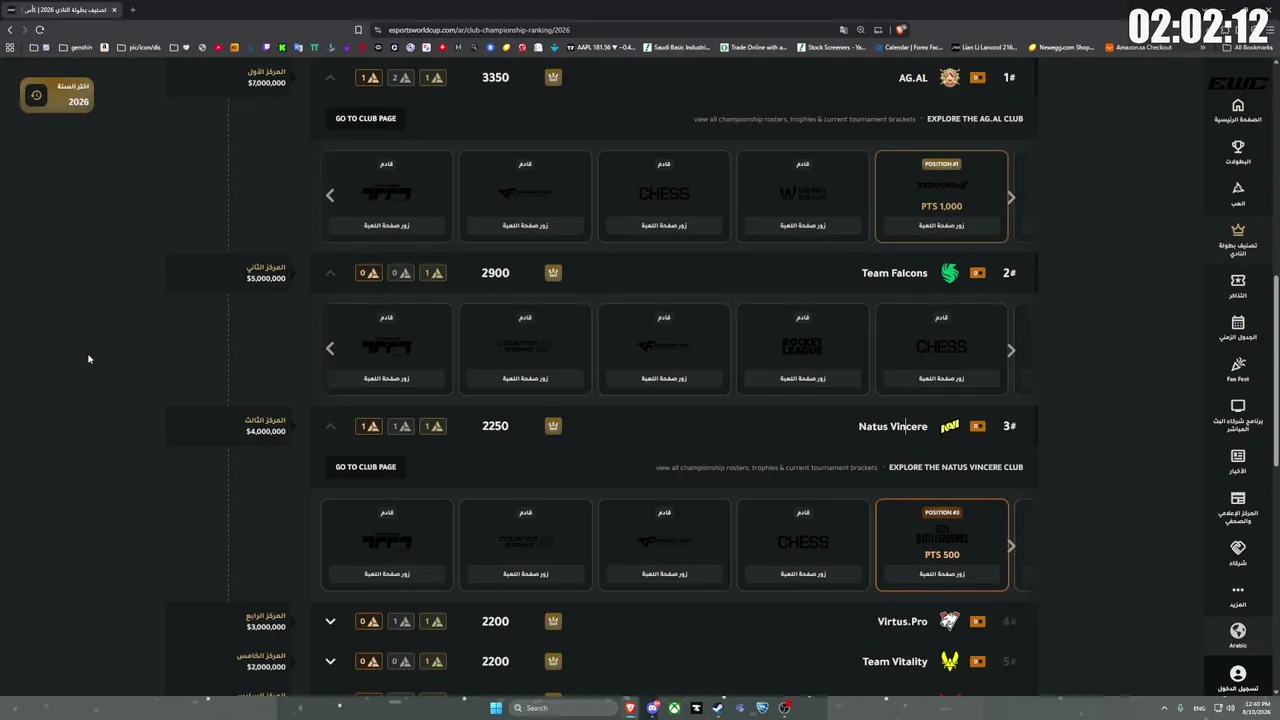Click the Team Vitality club logo
1280x720 pixels.
coord(949,661)
